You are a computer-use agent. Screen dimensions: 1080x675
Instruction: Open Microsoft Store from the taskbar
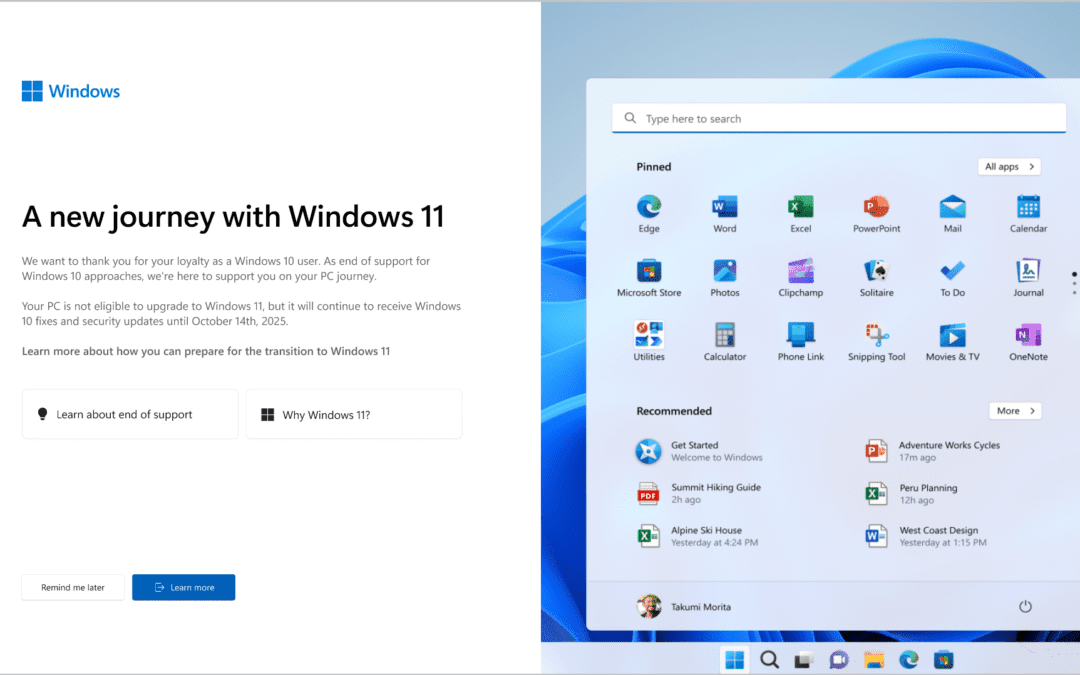tap(944, 660)
